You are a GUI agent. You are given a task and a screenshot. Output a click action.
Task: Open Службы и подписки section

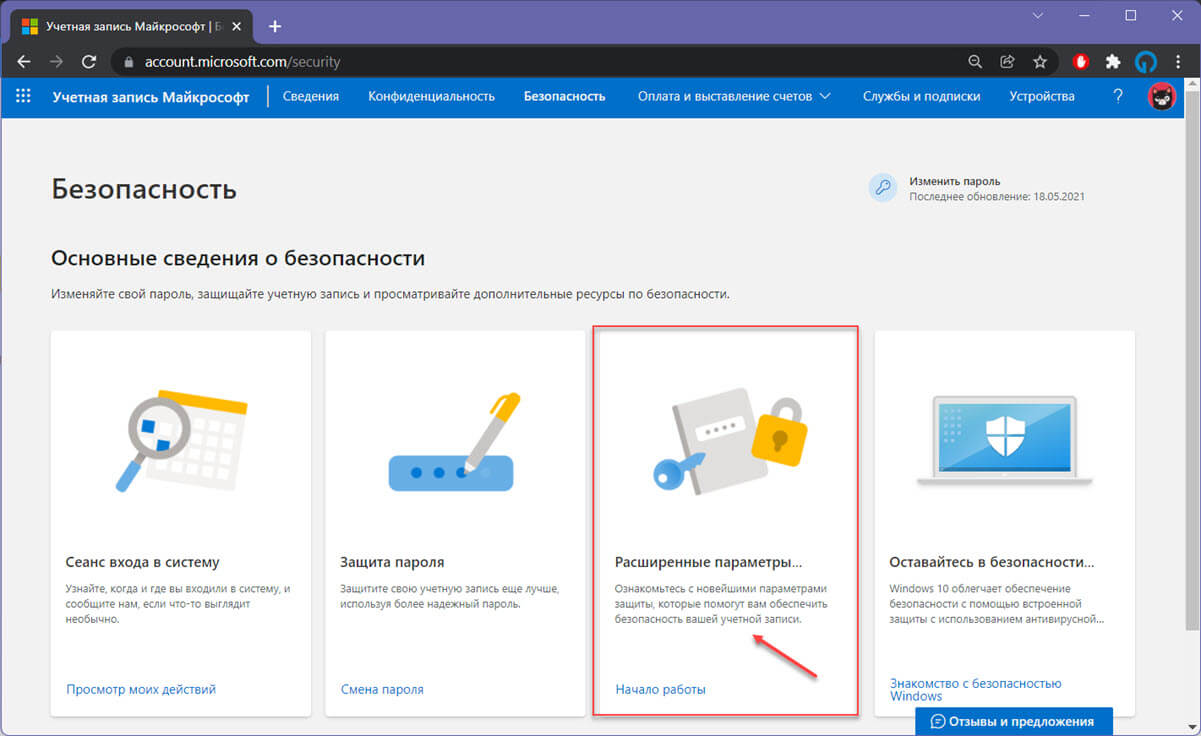(x=921, y=97)
